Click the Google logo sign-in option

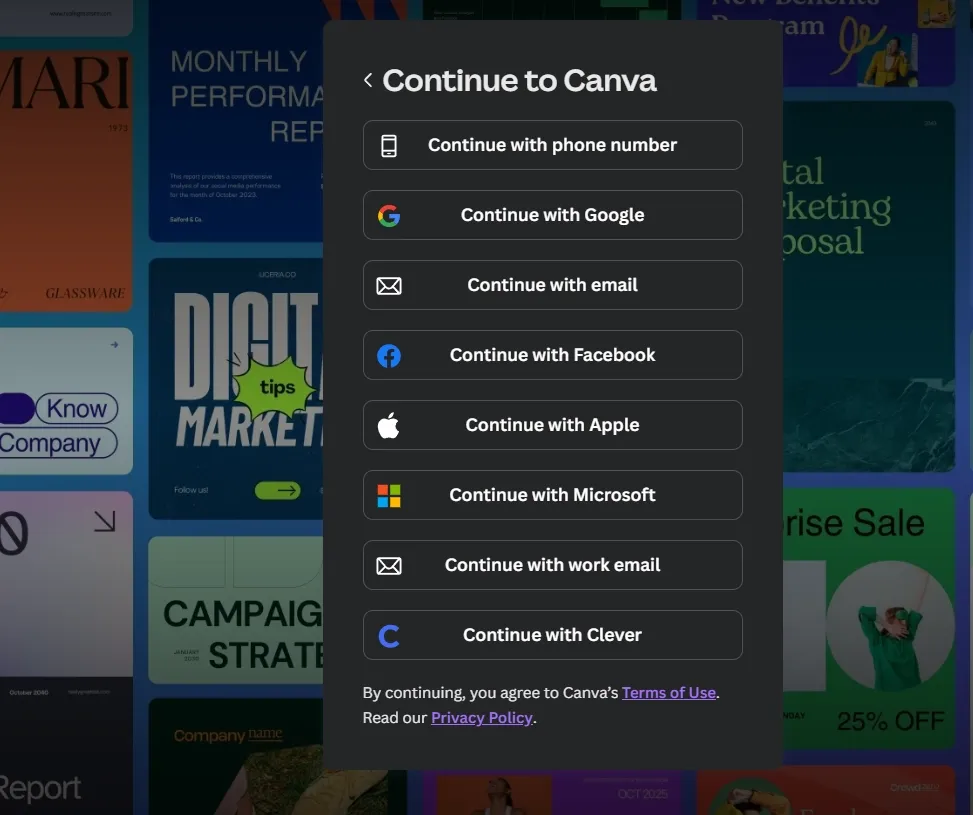pos(389,216)
